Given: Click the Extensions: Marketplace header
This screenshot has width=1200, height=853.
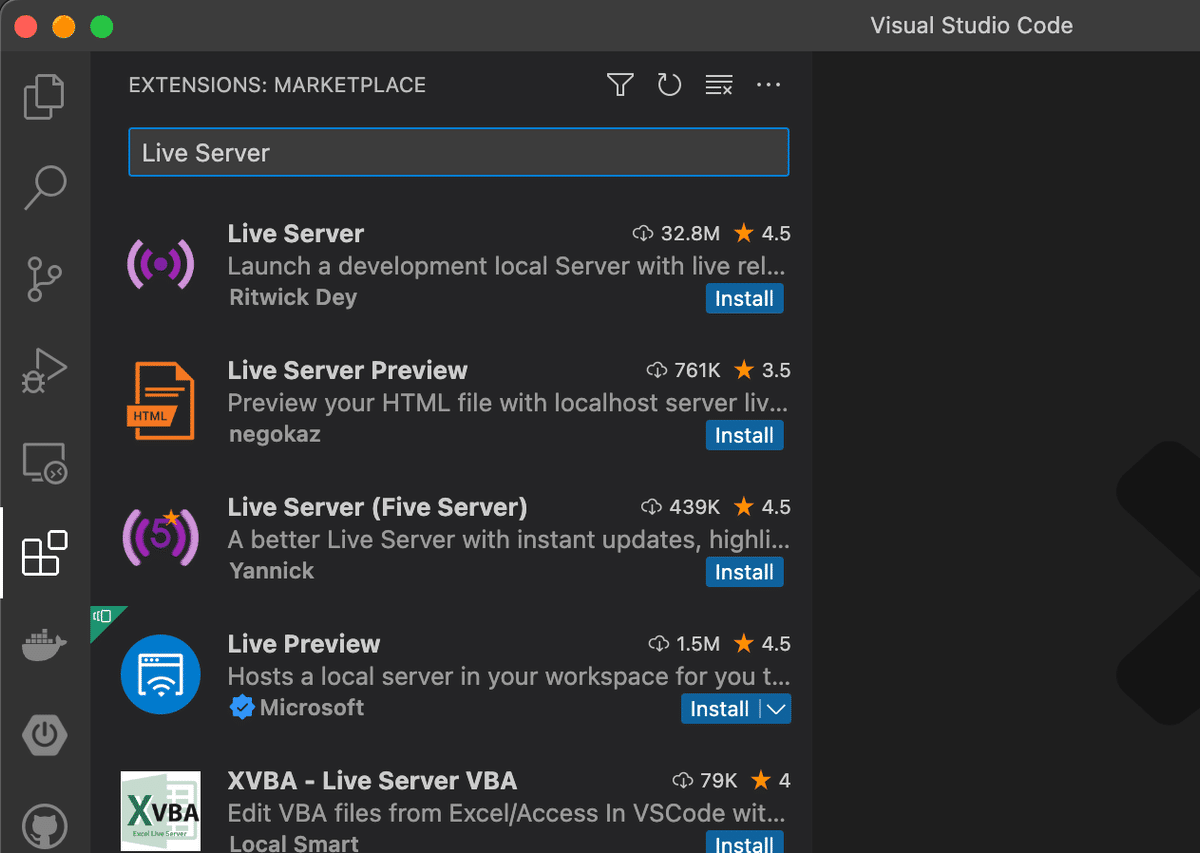Looking at the screenshot, I should point(277,85).
